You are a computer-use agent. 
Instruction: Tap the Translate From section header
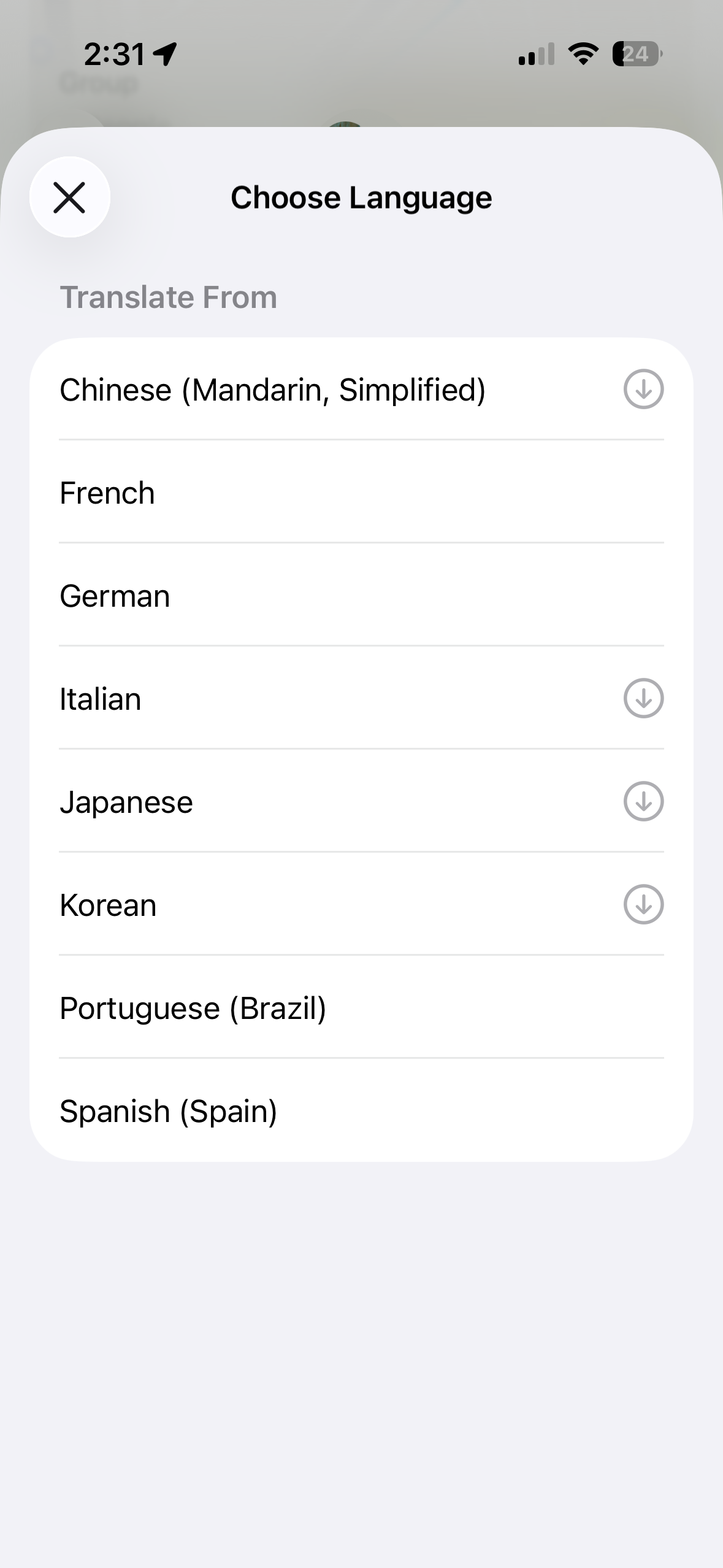click(x=168, y=298)
